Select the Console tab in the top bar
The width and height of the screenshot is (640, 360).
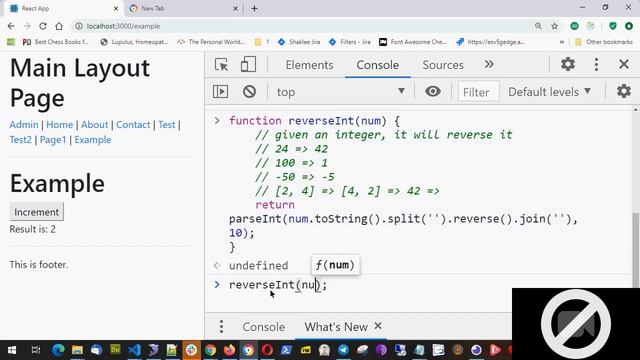pyautogui.click(x=378, y=65)
